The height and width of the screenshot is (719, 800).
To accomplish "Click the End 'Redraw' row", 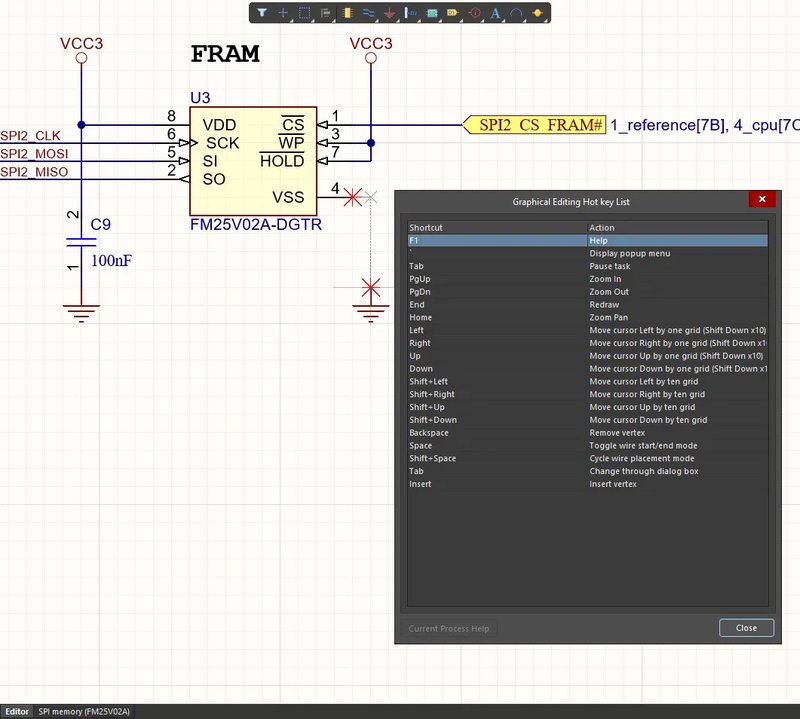I will 588,304.
